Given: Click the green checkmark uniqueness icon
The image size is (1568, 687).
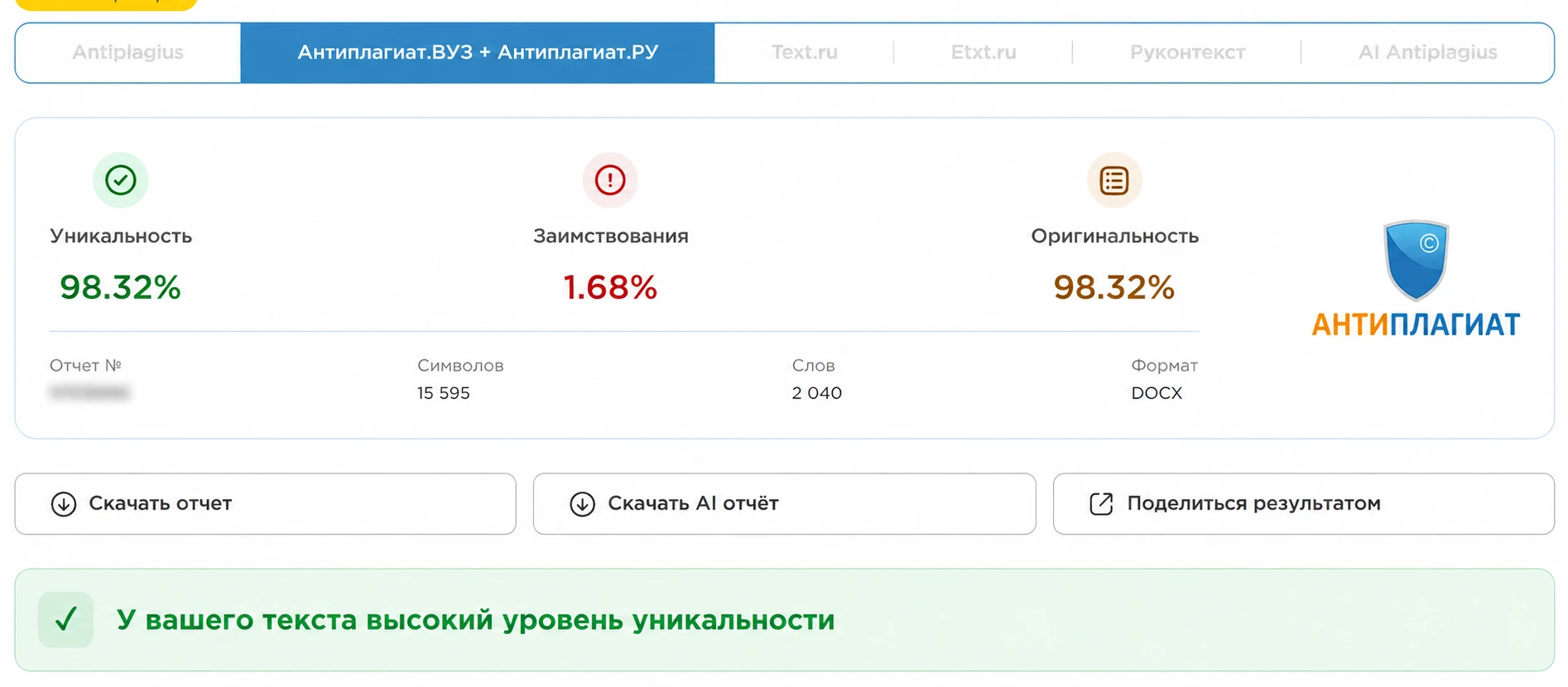Looking at the screenshot, I should pyautogui.click(x=121, y=180).
